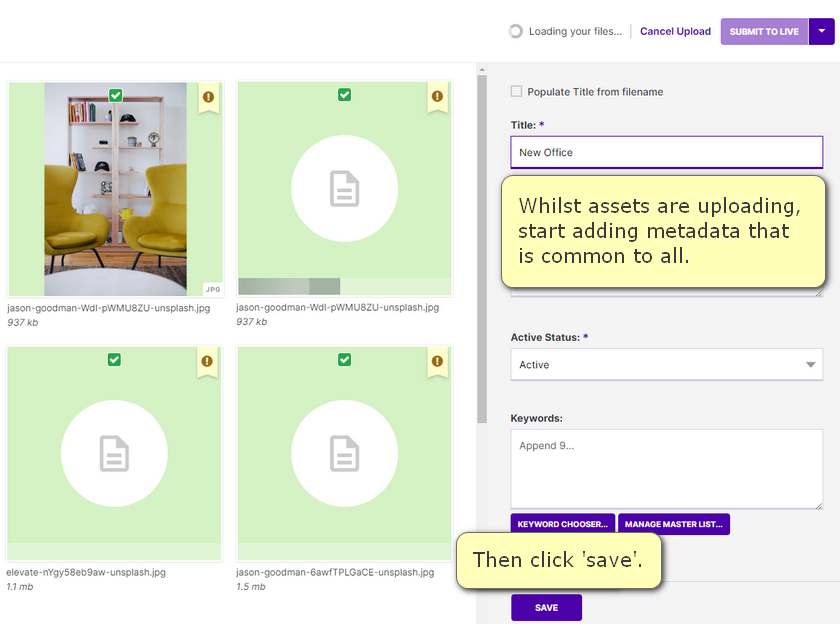
Task: Open the Keyword Chooser
Action: [x=562, y=524]
